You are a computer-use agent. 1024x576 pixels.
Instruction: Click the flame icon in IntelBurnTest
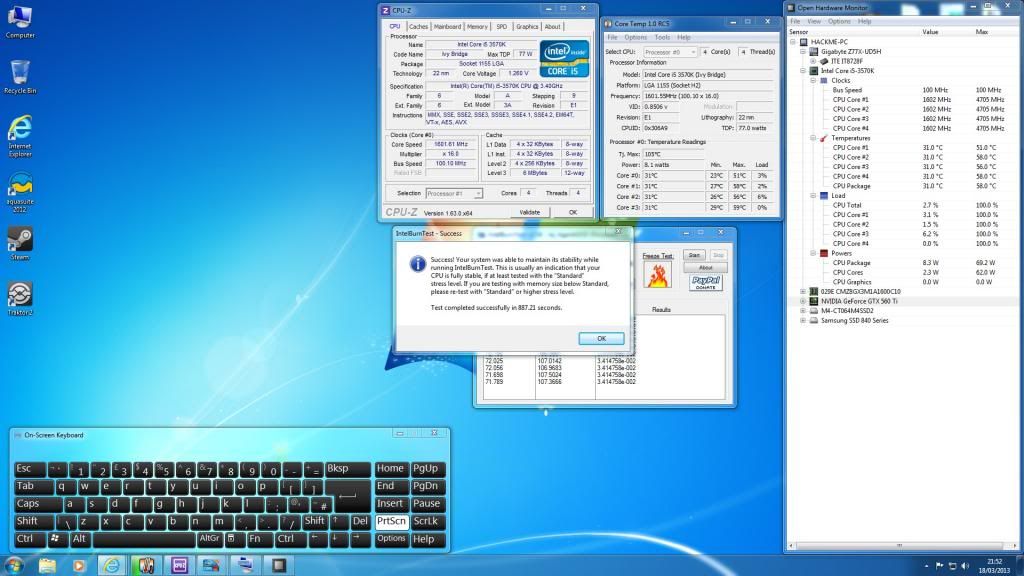658,275
